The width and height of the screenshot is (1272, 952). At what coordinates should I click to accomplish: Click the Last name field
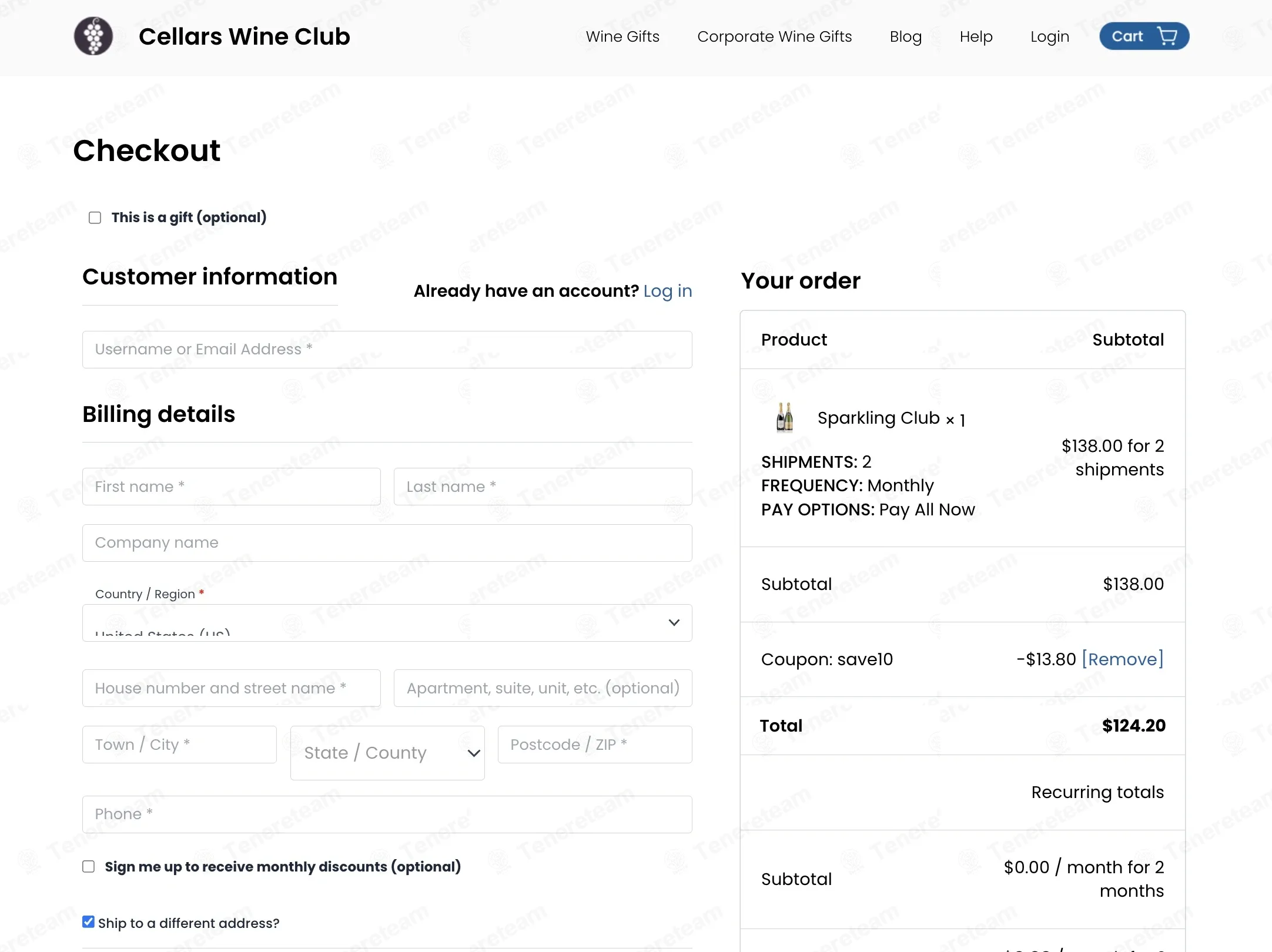pyautogui.click(x=543, y=487)
